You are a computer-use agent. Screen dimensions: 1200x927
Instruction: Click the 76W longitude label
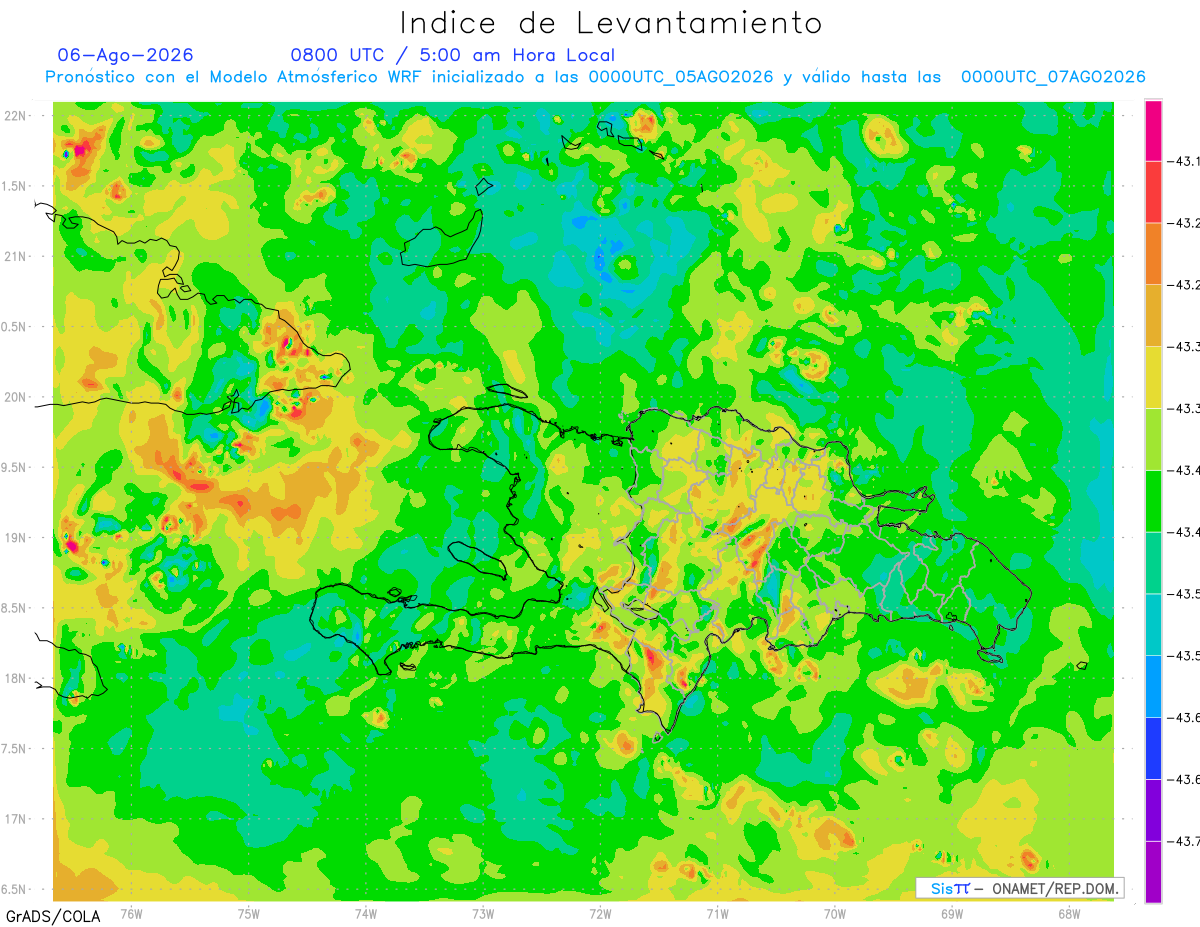tap(131, 913)
